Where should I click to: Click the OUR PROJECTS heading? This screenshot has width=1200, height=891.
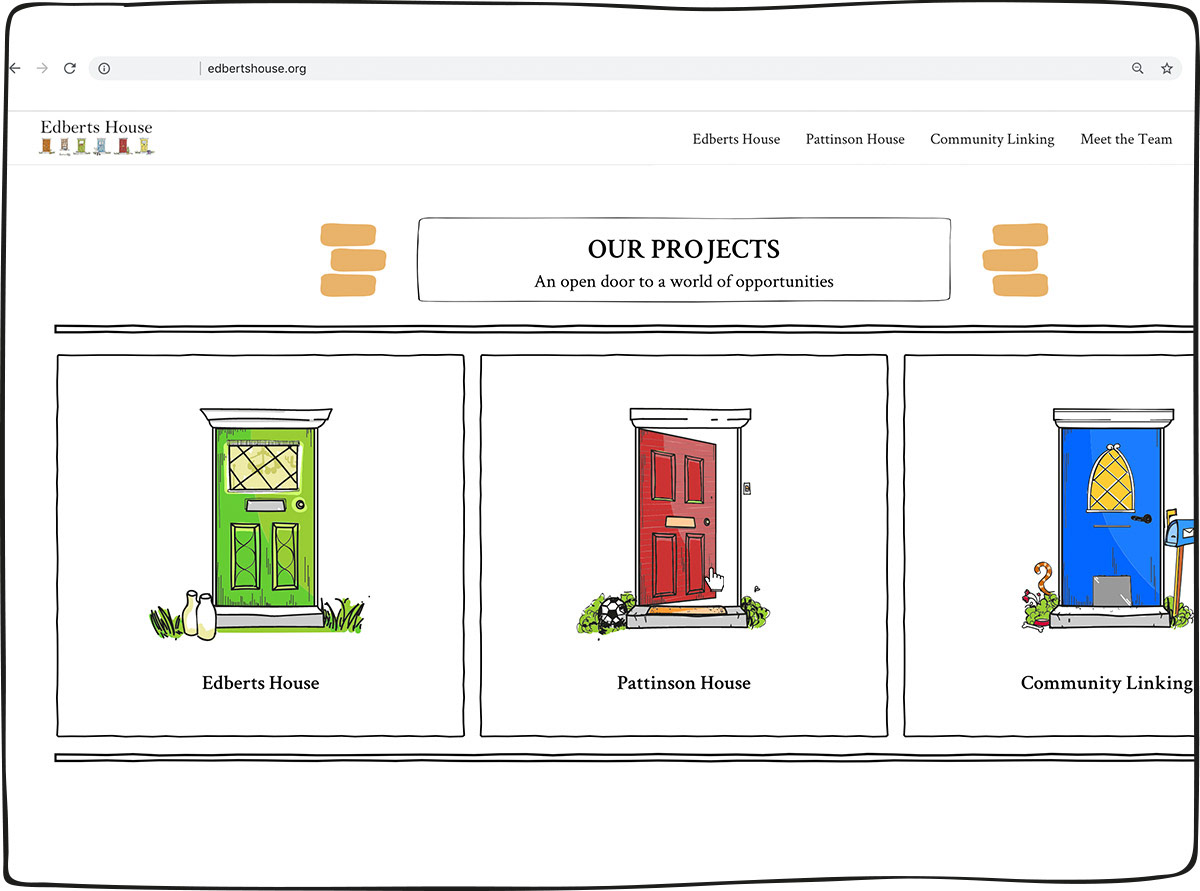(x=684, y=249)
